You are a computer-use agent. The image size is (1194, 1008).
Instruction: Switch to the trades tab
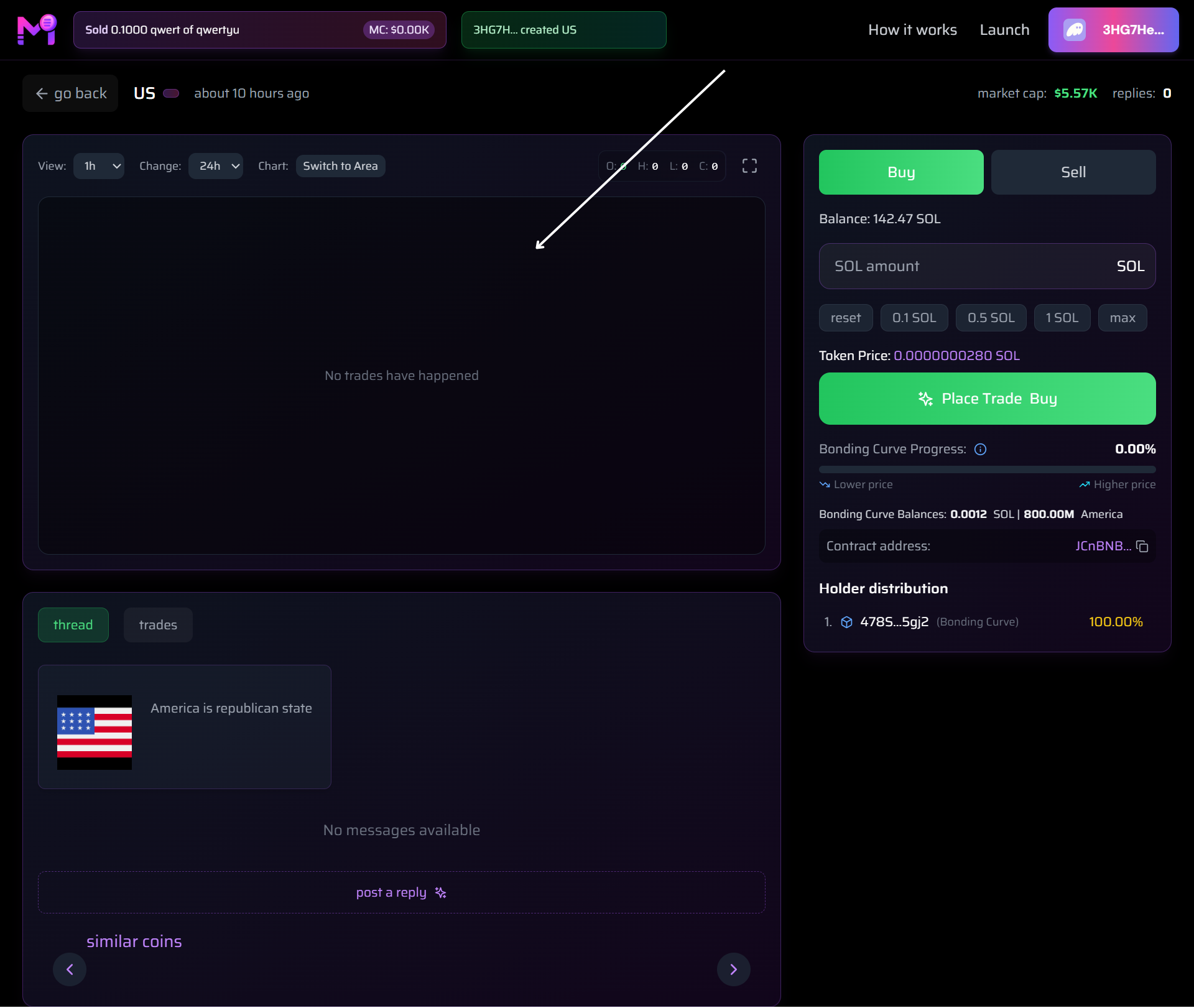158,625
